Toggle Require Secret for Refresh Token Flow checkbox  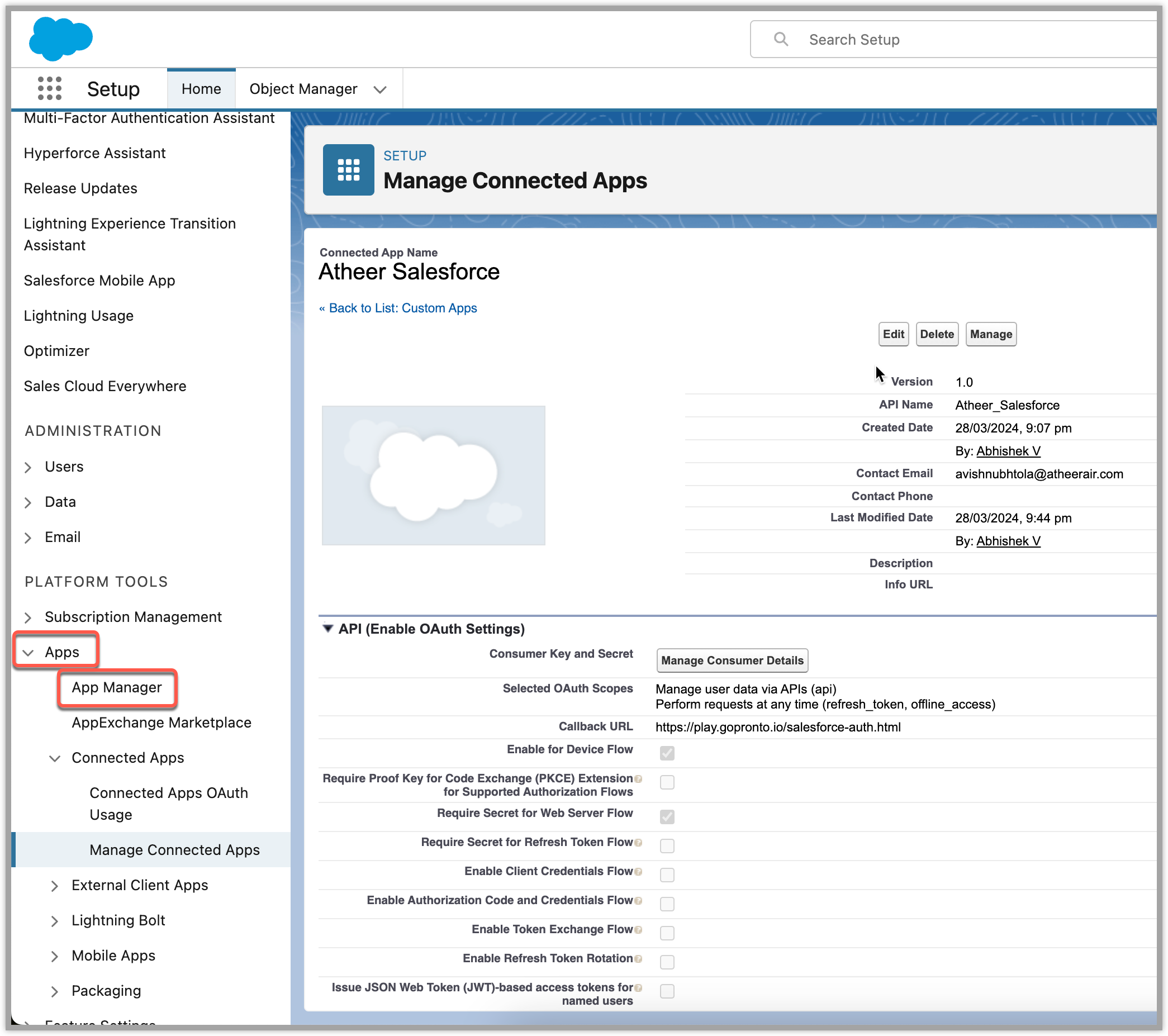click(x=666, y=845)
